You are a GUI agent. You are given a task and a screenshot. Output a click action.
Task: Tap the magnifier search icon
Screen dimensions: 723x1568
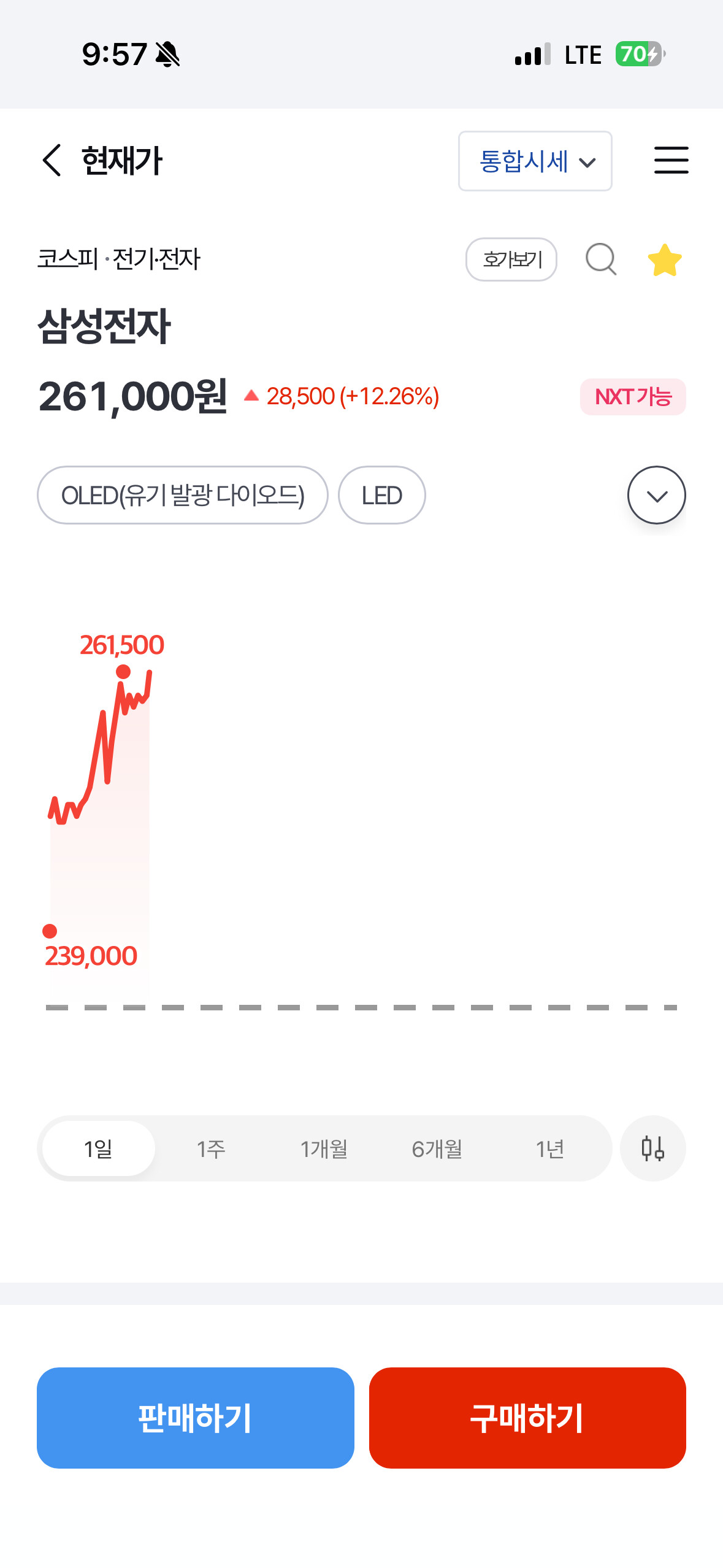pos(601,259)
